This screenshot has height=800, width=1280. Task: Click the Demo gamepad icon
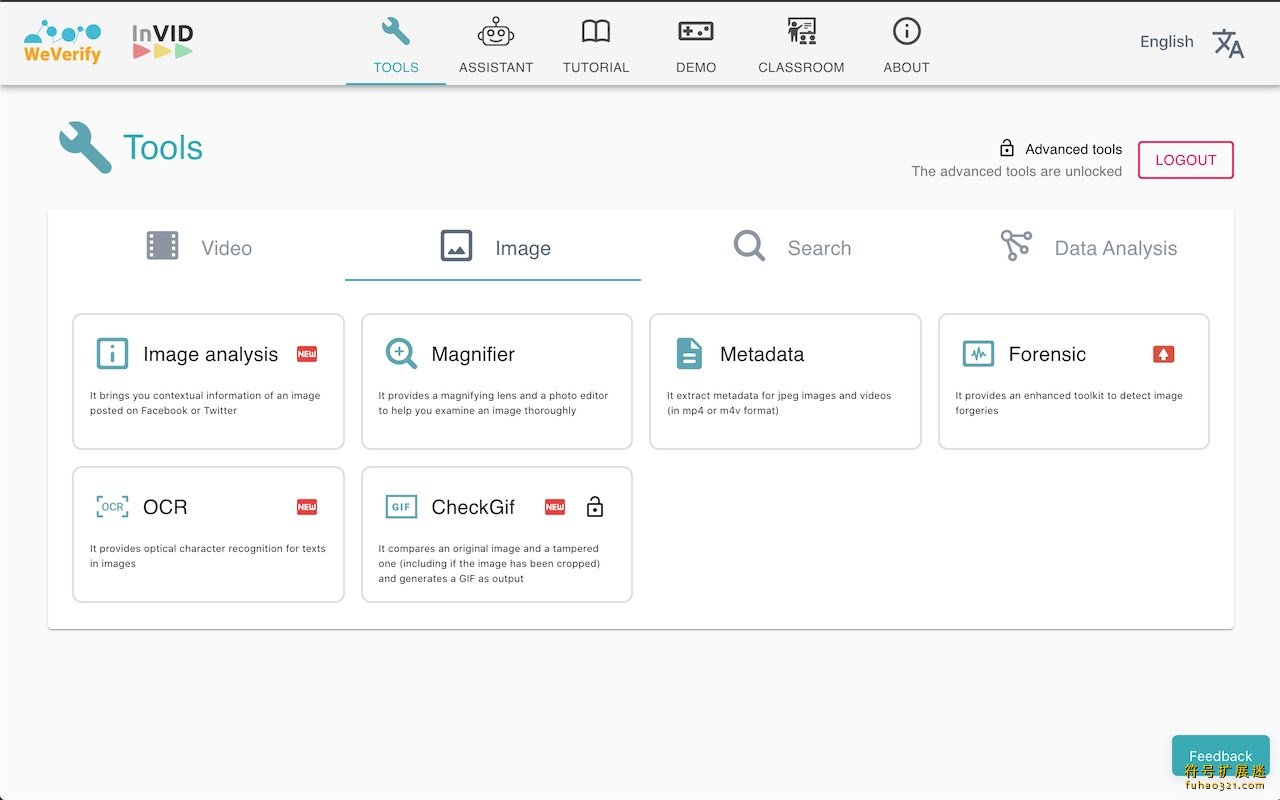(x=696, y=32)
